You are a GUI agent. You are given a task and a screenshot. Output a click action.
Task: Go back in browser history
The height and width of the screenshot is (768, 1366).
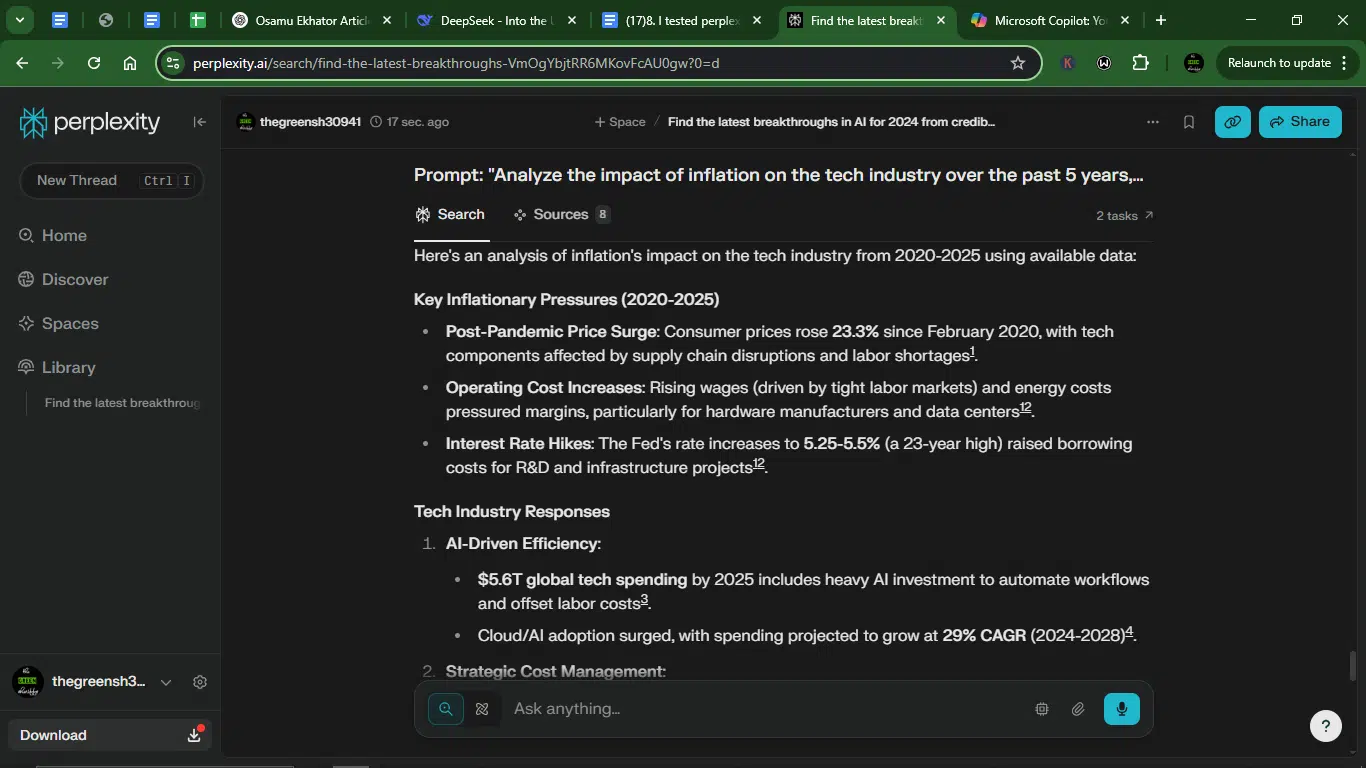tap(22, 63)
